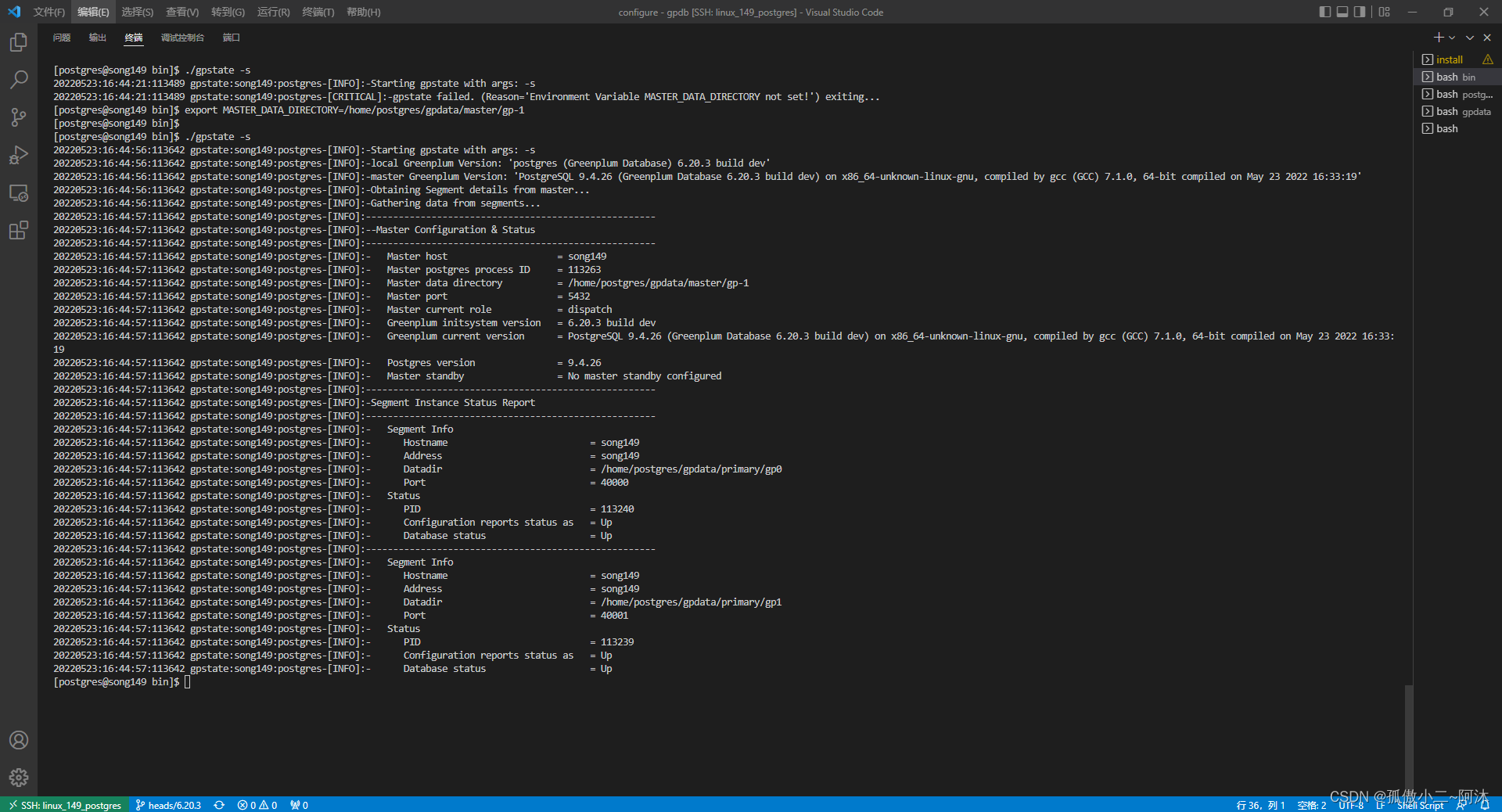
Task: Click the terminal prompt input cursor
Action: [x=188, y=682]
